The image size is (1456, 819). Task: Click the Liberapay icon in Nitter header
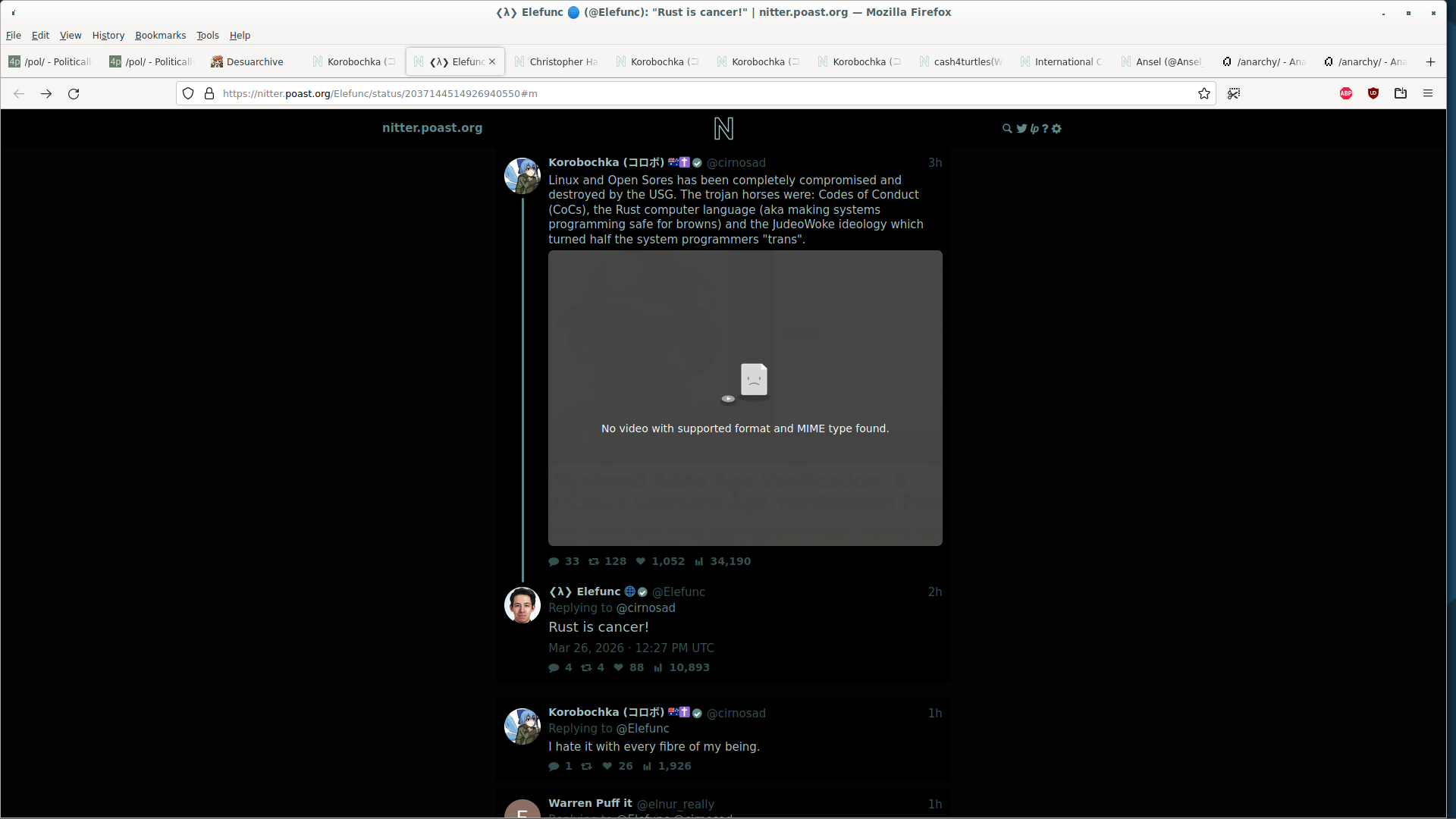coord(1034,129)
